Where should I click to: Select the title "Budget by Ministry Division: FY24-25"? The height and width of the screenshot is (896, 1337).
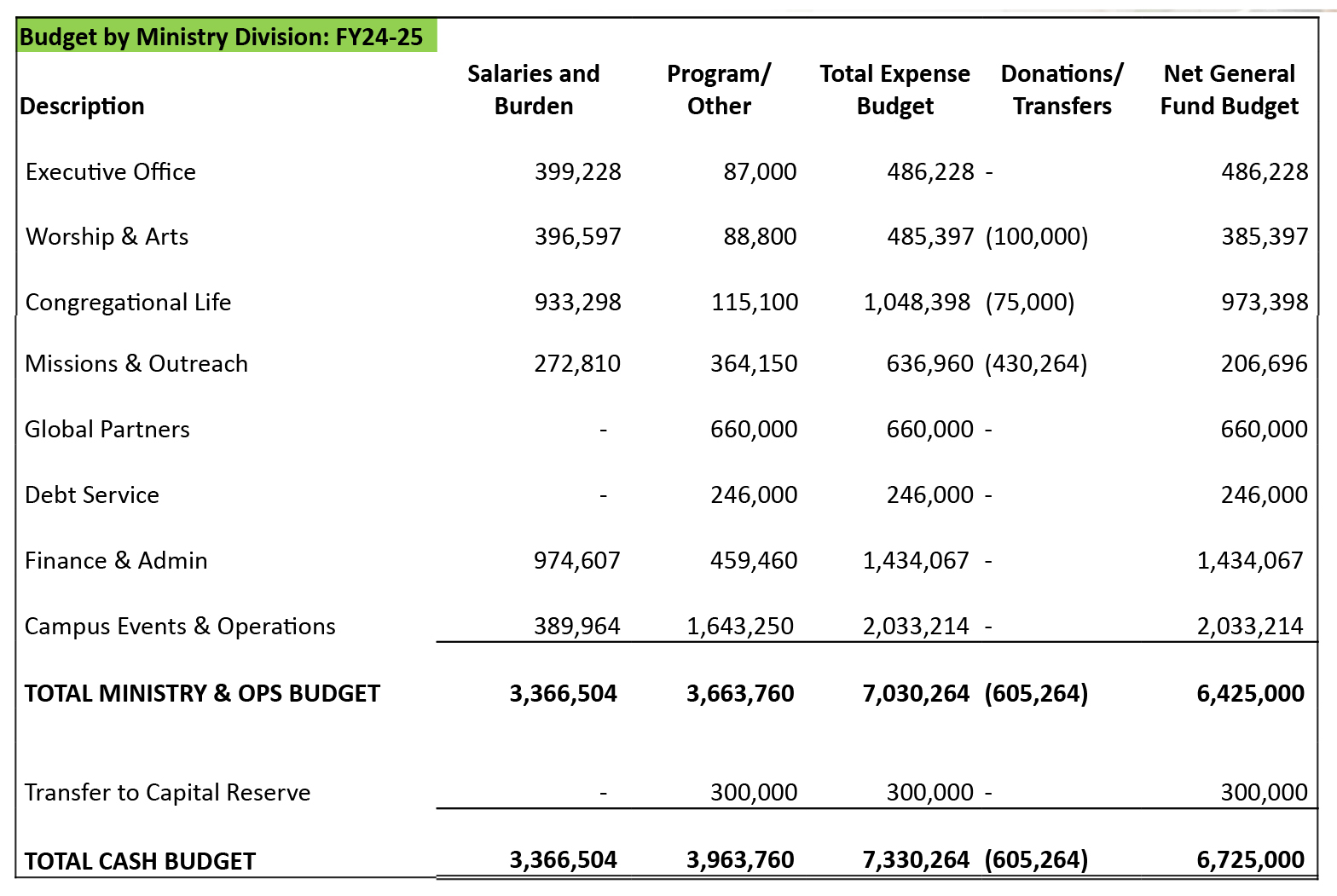221,38
